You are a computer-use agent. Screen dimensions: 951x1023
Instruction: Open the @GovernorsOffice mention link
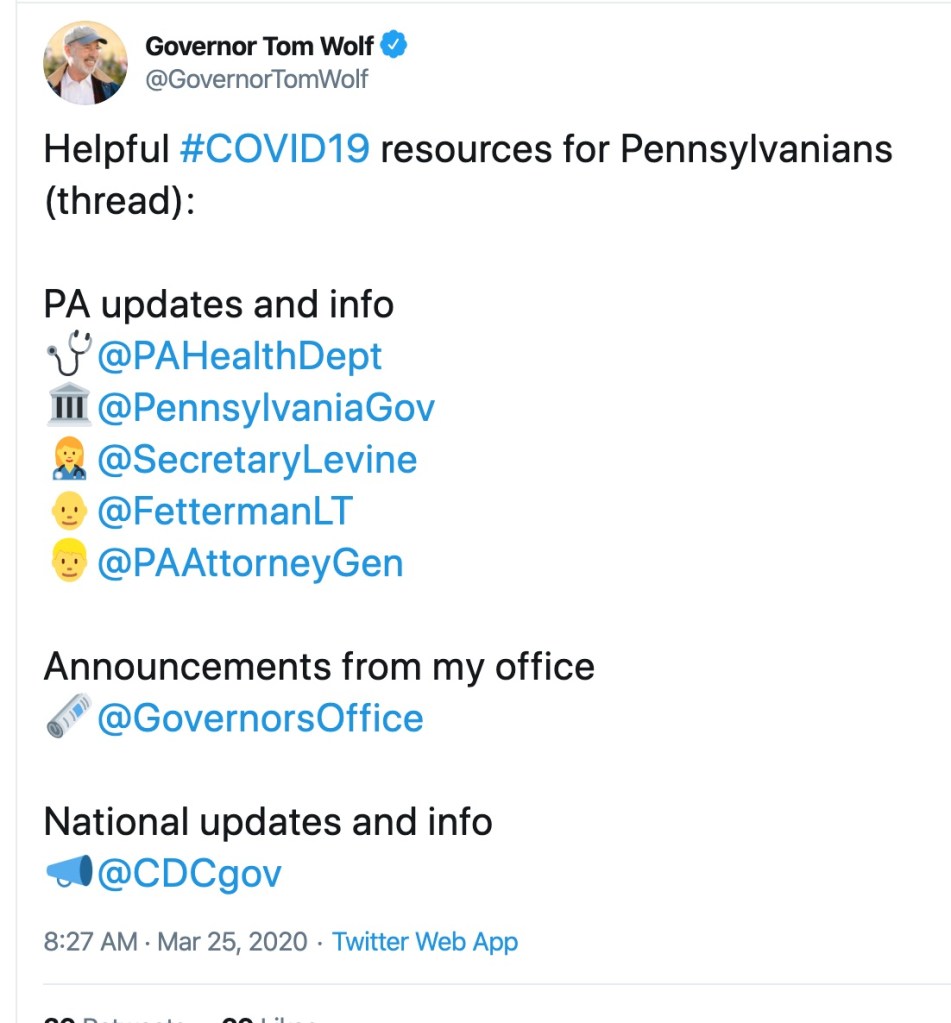260,718
